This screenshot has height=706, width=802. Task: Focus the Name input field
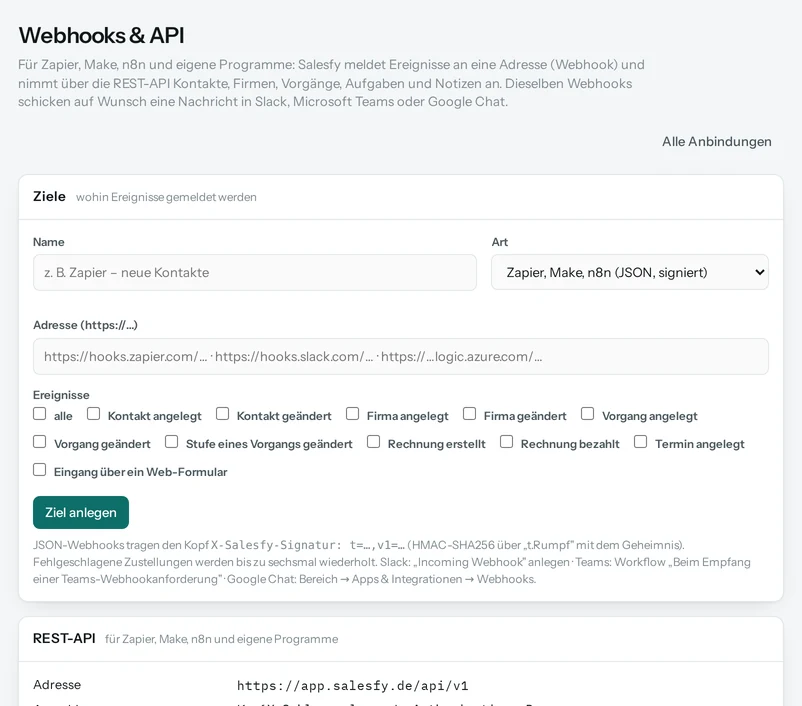pos(255,272)
